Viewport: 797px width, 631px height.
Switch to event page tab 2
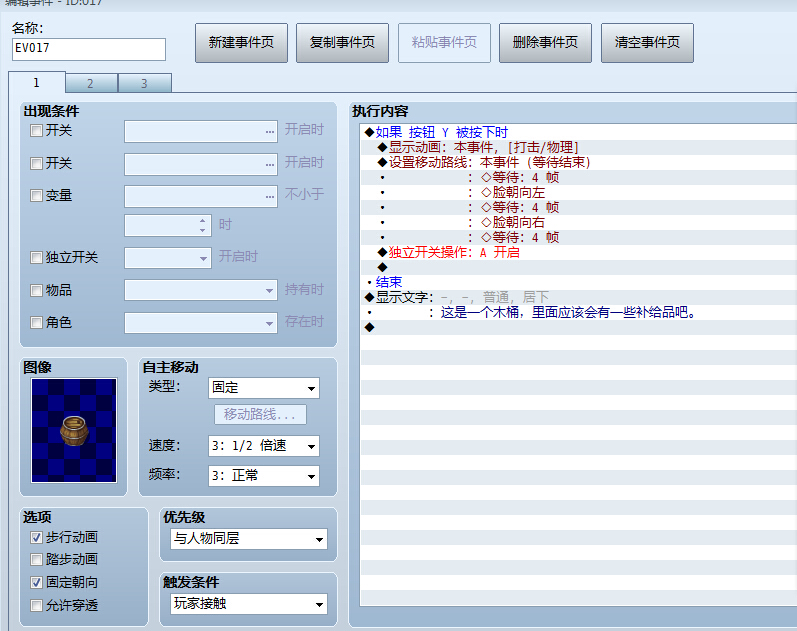(90, 83)
